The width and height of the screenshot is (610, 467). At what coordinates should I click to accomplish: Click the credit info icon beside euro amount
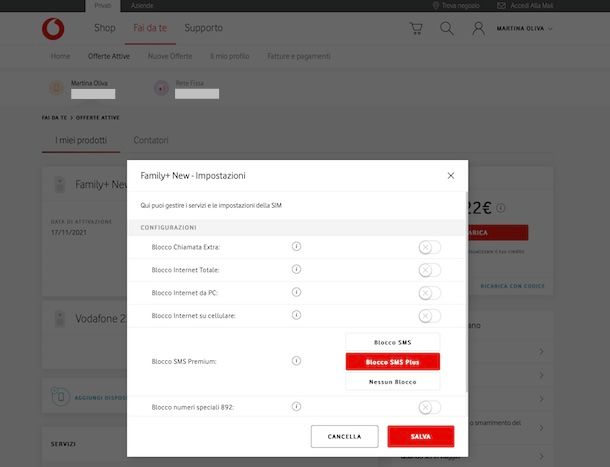(501, 208)
